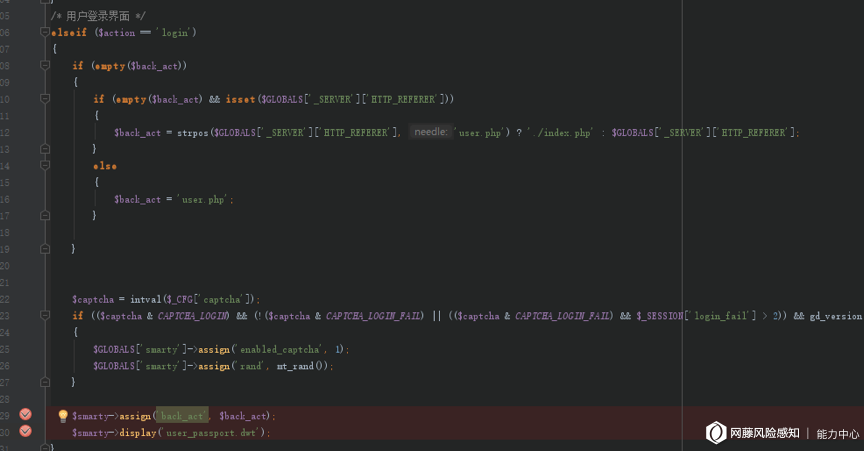This screenshot has height=451, width=864.
Task: Collapse the if ($captcha & CAPTCHA_LOGIN) block
Action: click(x=45, y=315)
